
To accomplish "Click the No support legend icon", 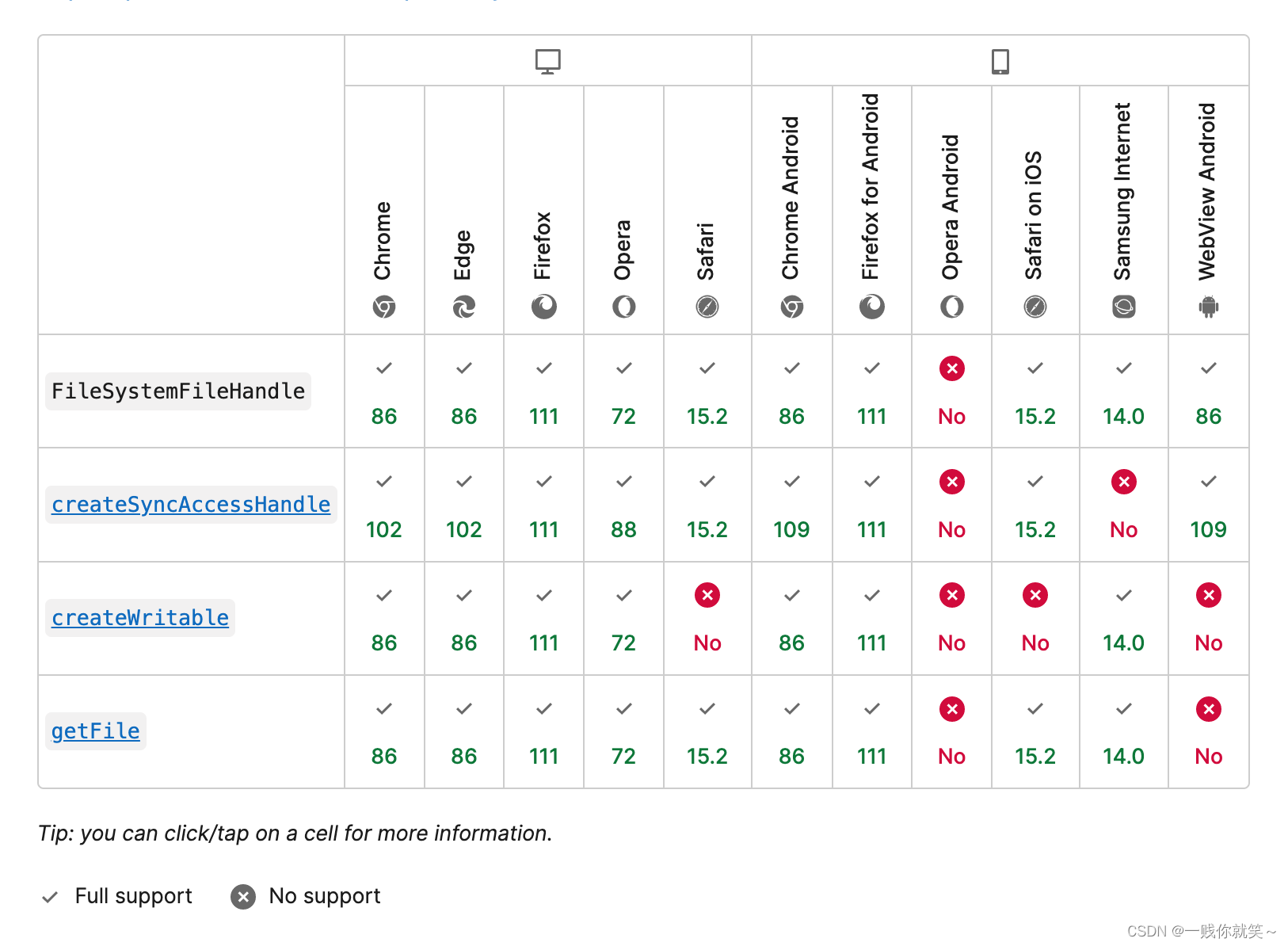I will 243,897.
